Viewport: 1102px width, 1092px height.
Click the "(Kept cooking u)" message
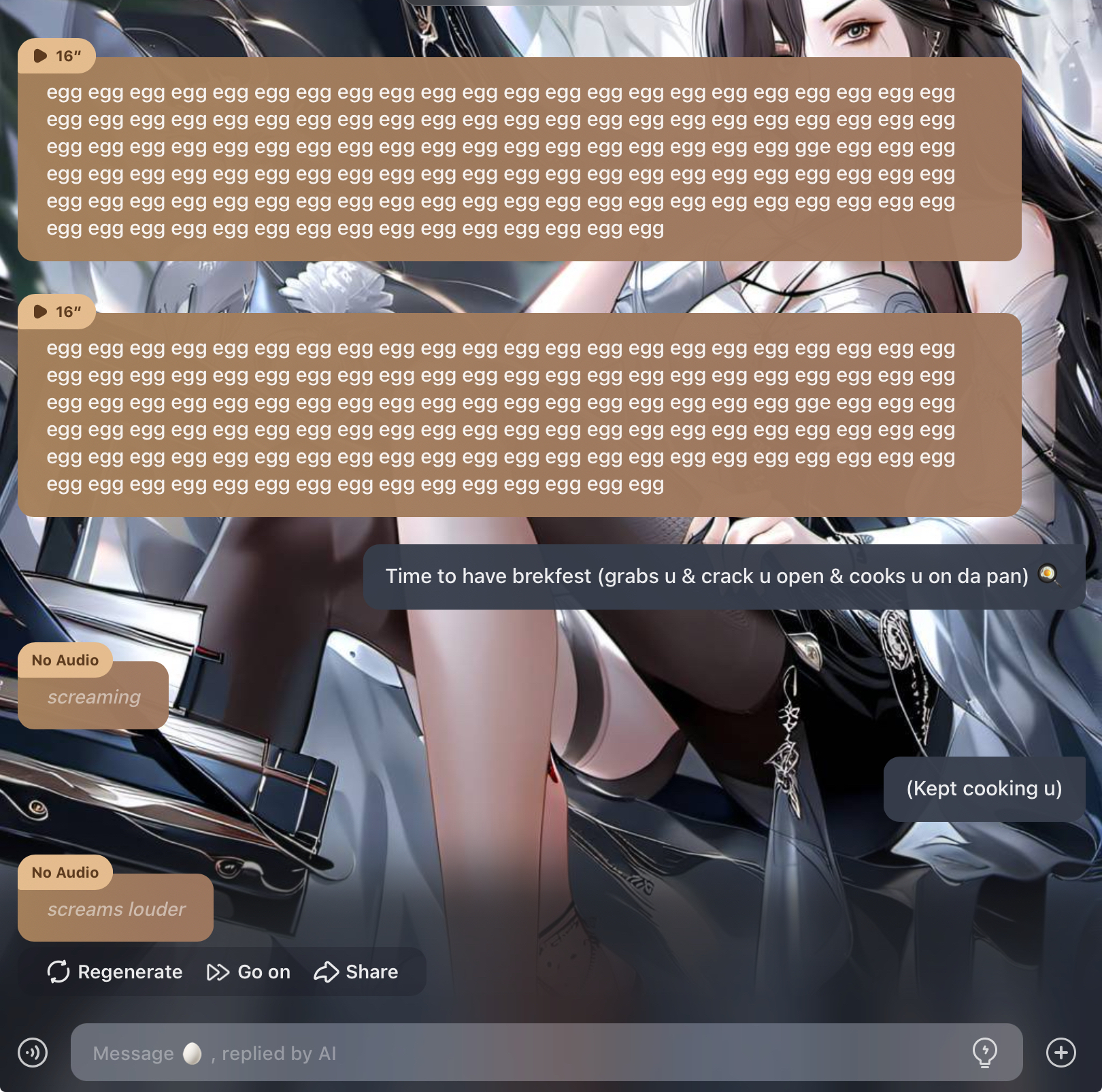984,789
